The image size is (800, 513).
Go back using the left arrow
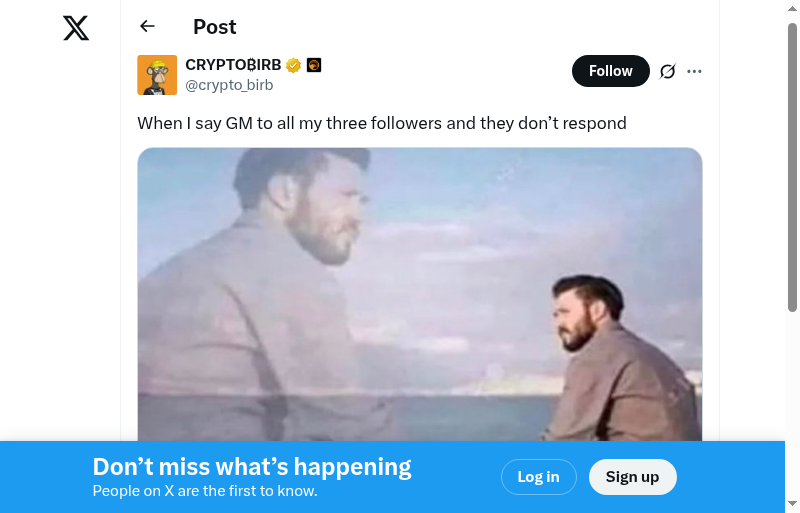coord(148,27)
